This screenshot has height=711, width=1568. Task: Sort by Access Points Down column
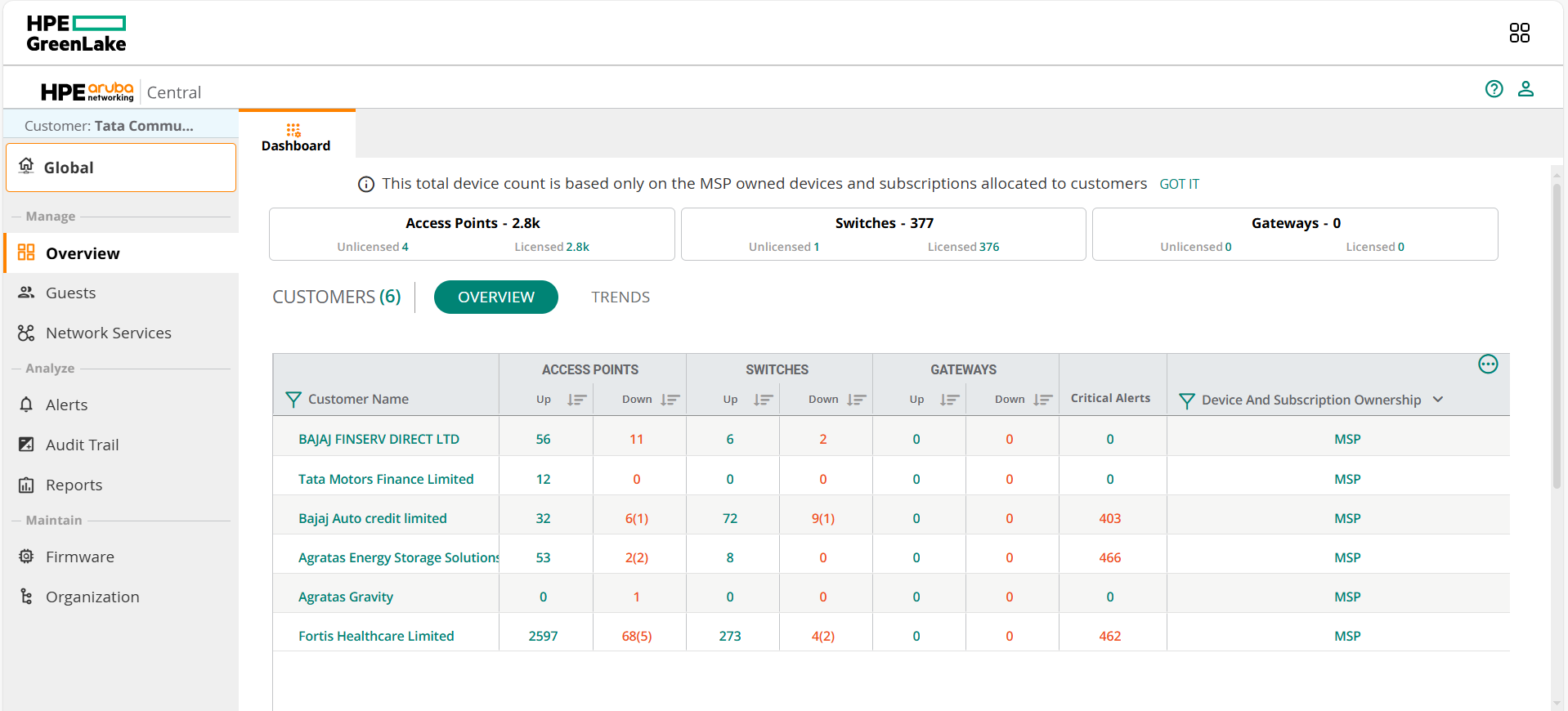pyautogui.click(x=670, y=400)
